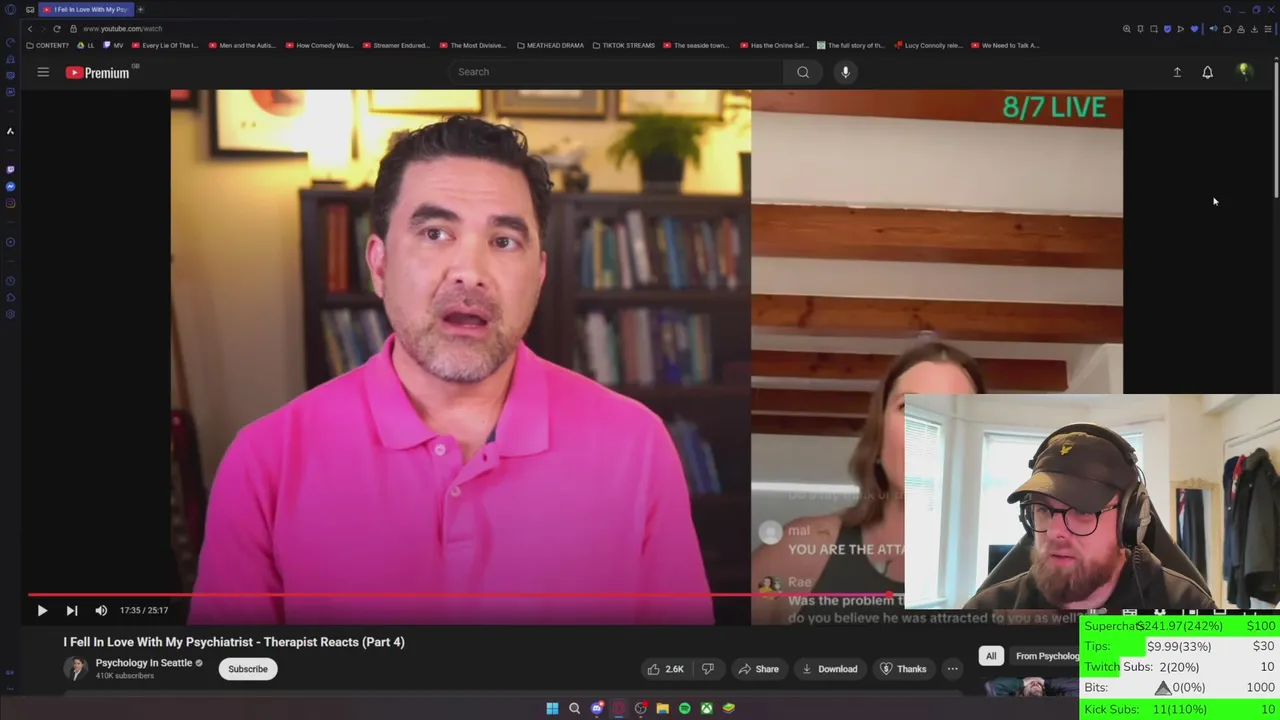The image size is (1280, 720).
Task: Open browser downloads icon
Action: point(1254,29)
